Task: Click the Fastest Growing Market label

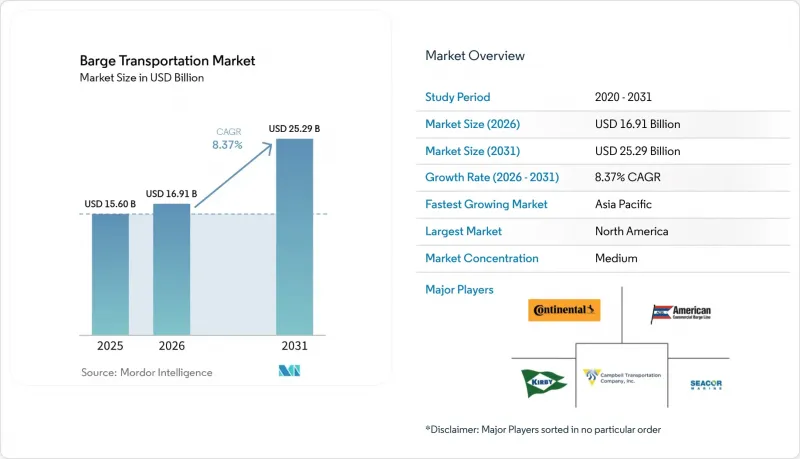Action: click(x=486, y=204)
